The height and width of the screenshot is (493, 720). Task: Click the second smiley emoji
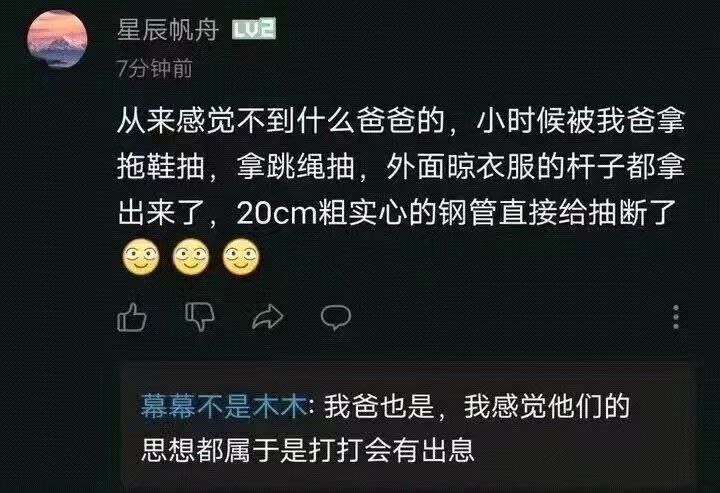coord(191,257)
